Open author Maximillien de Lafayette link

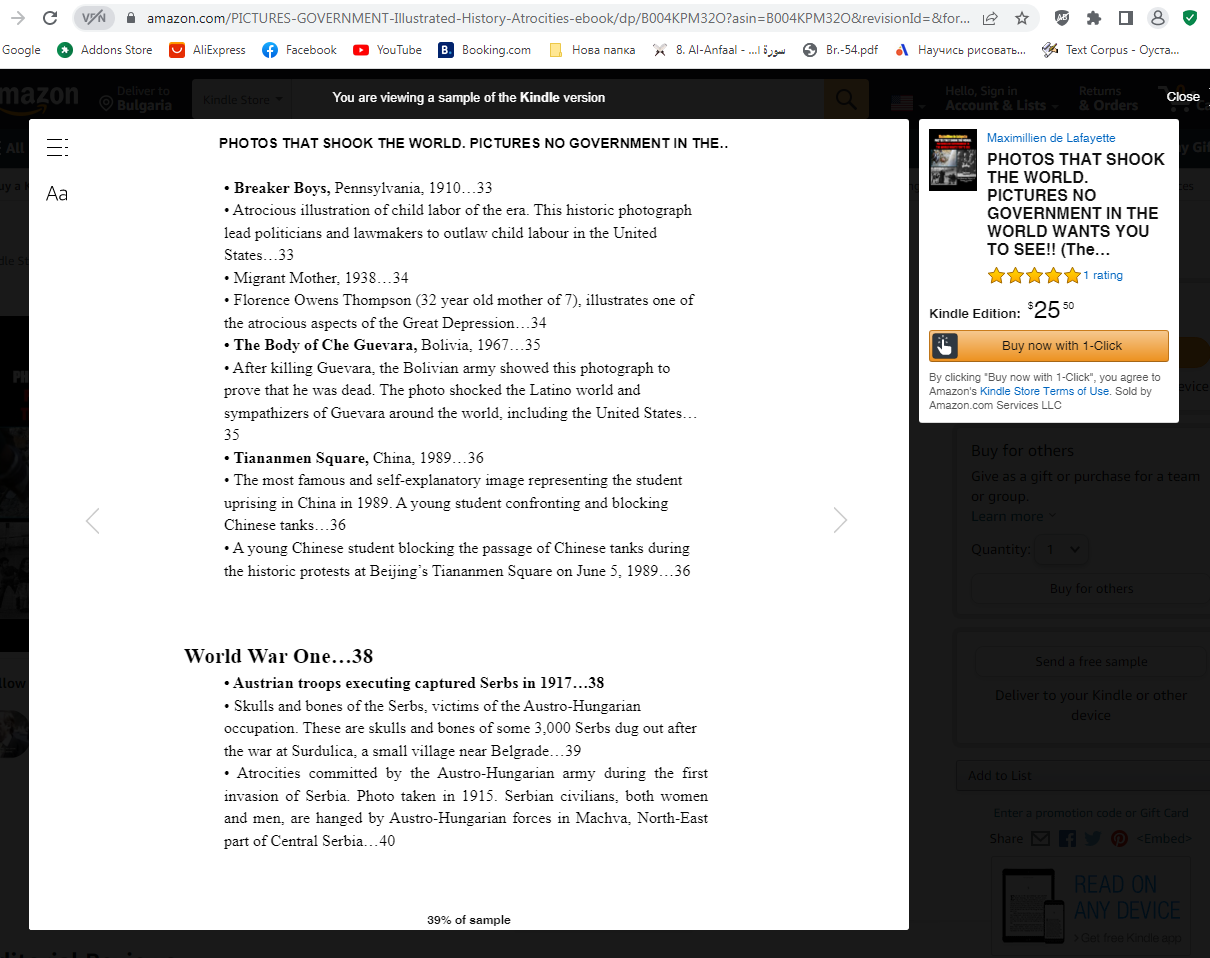click(x=1050, y=138)
